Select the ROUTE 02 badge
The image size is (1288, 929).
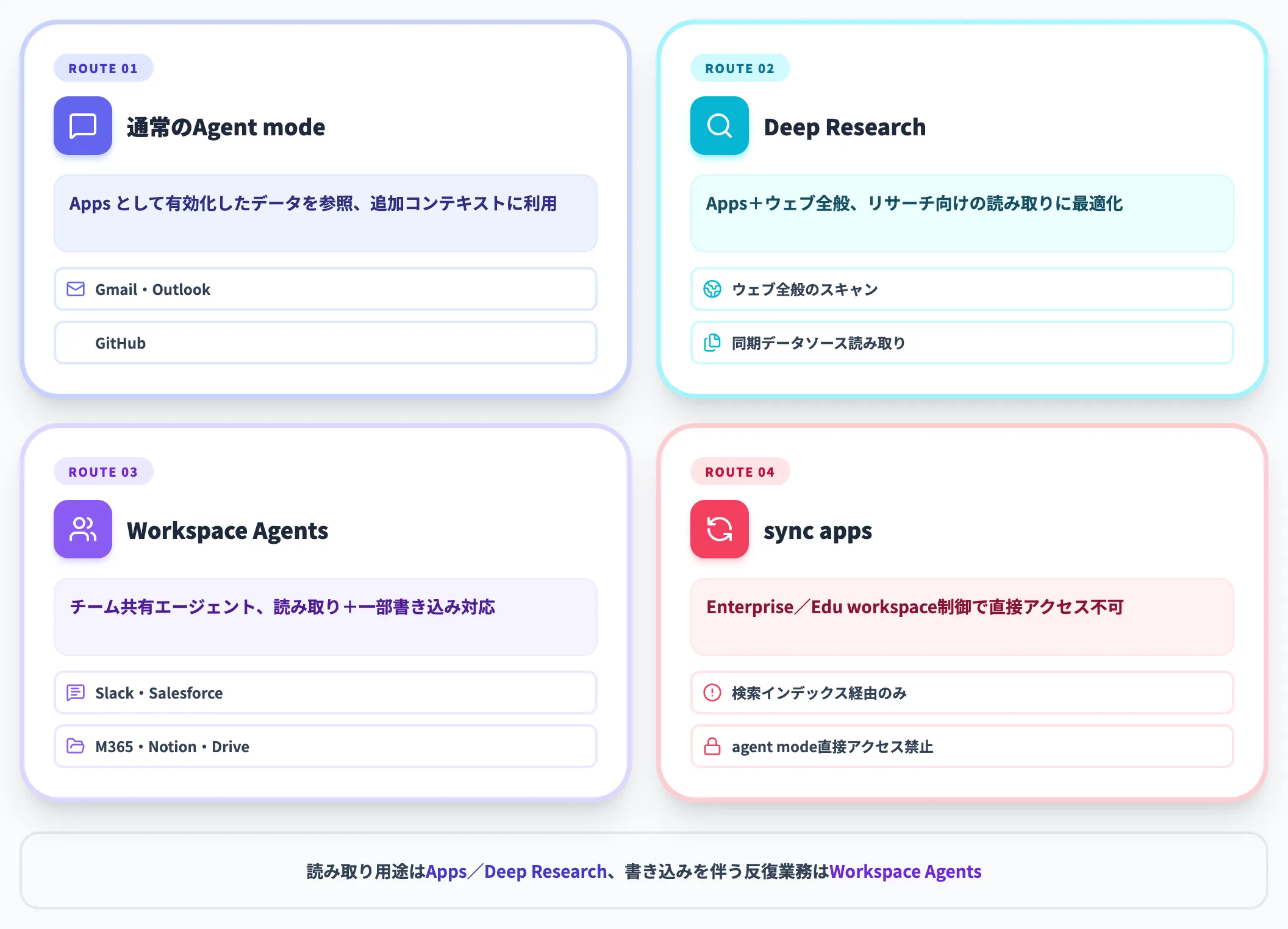(740, 68)
